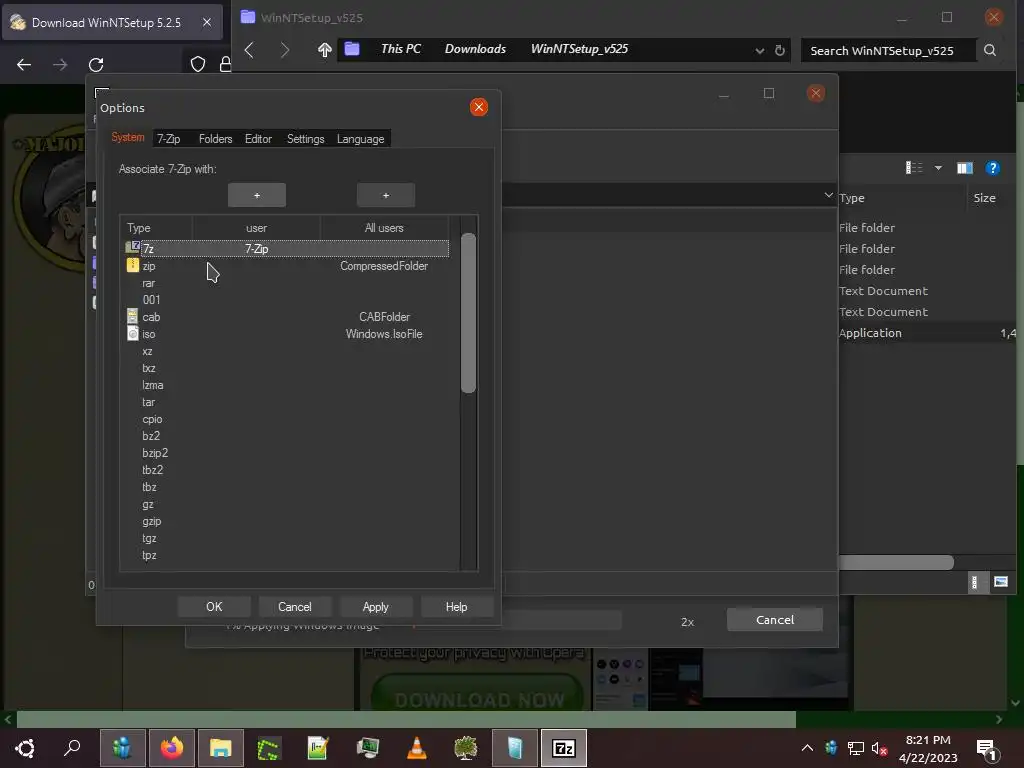The height and width of the screenshot is (768, 1024).
Task: Click the Size column header in explorer
Action: point(984,198)
